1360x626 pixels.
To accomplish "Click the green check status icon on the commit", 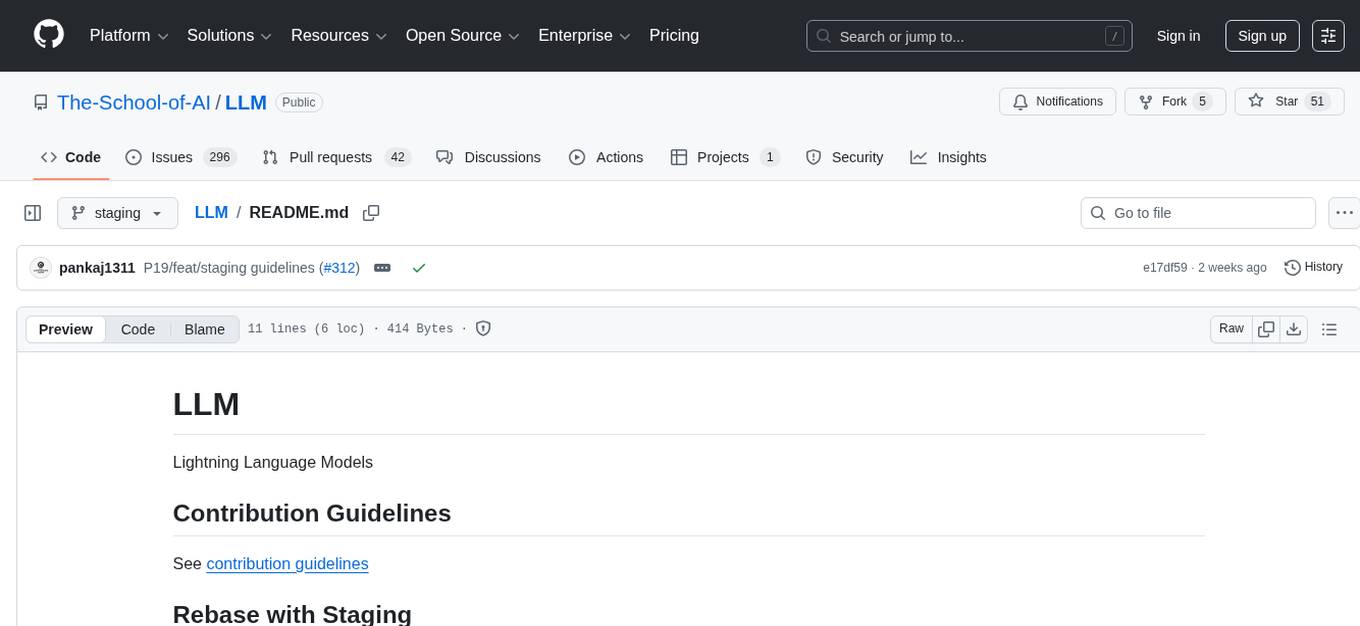I will (419, 268).
